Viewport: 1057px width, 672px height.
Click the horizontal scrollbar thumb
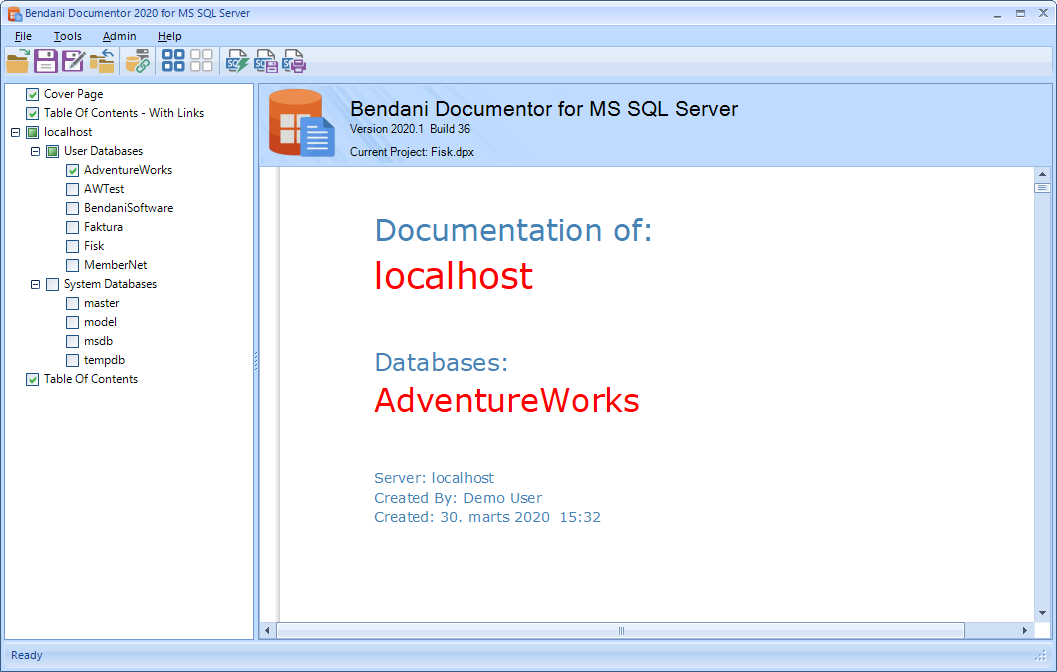click(x=621, y=631)
